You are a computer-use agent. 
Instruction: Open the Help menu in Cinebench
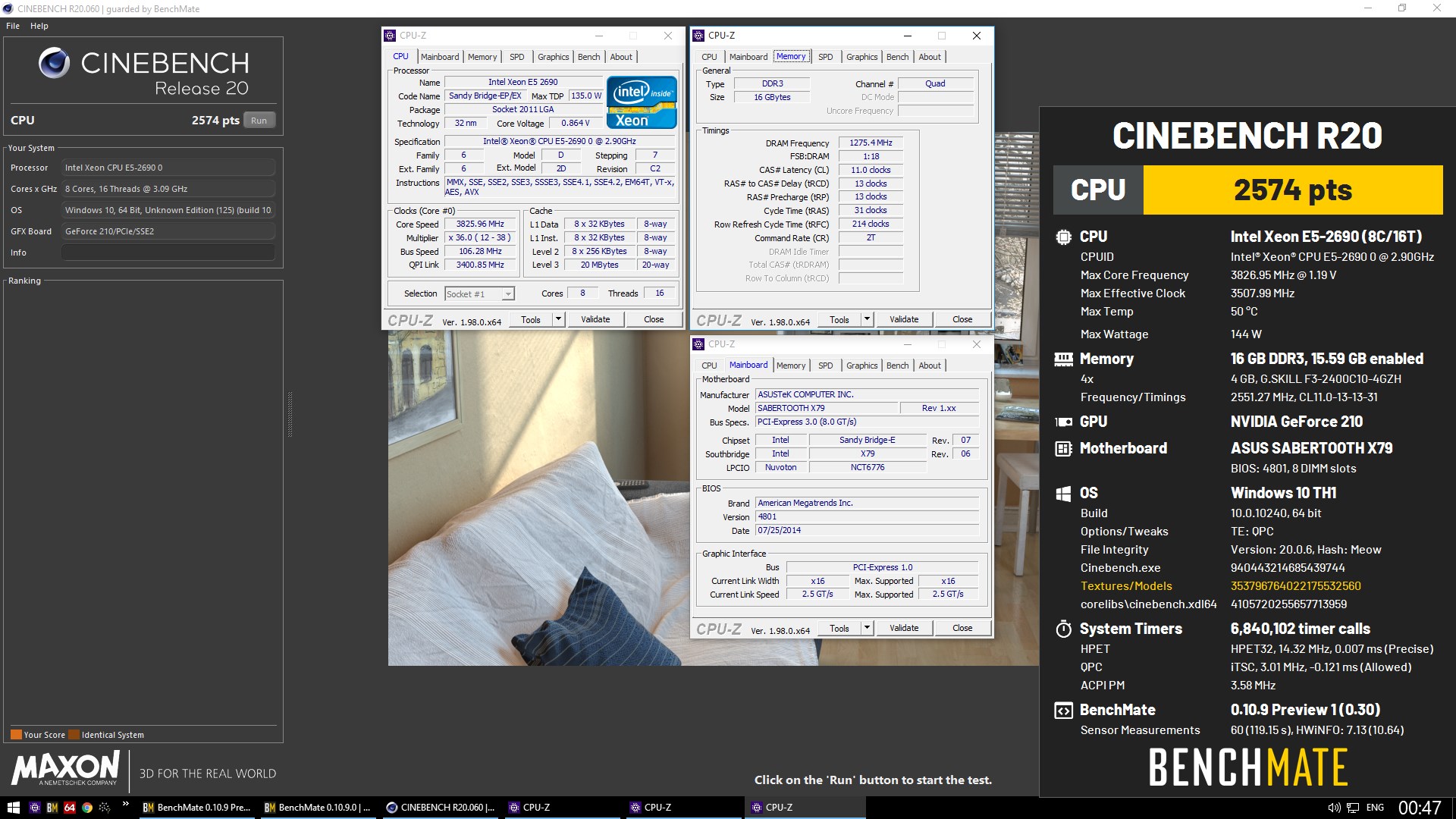click(x=39, y=26)
